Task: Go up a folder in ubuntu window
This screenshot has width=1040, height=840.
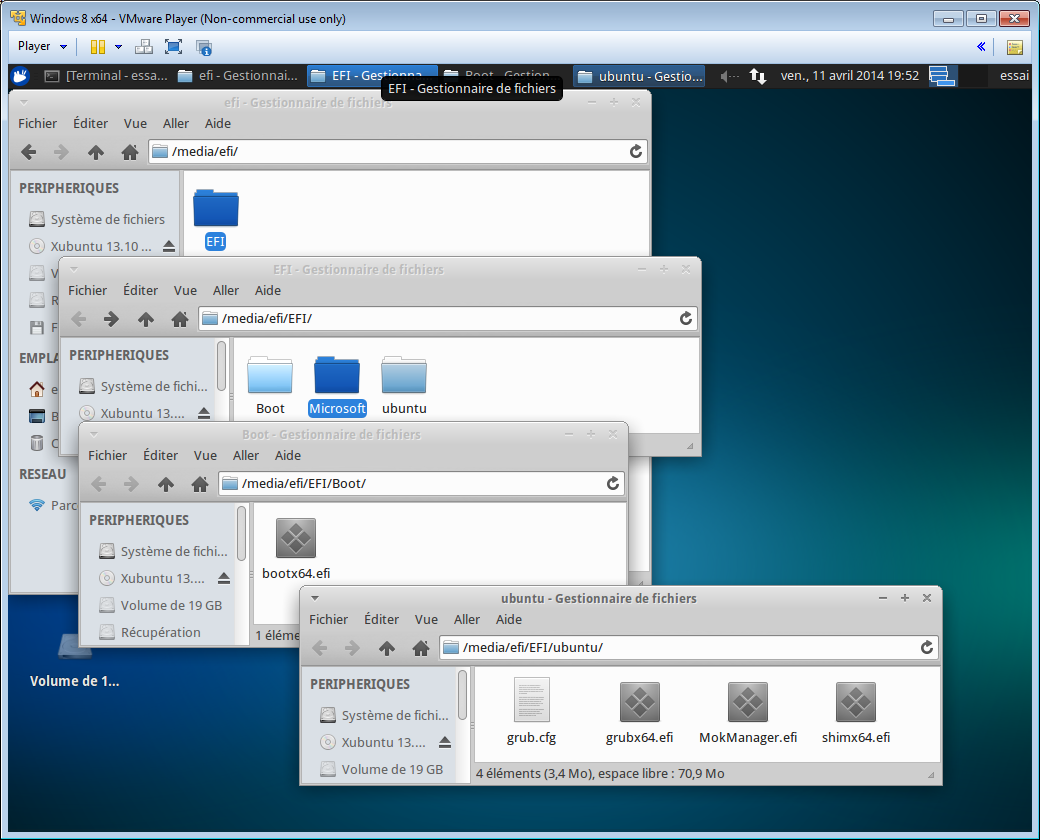Action: click(x=387, y=648)
